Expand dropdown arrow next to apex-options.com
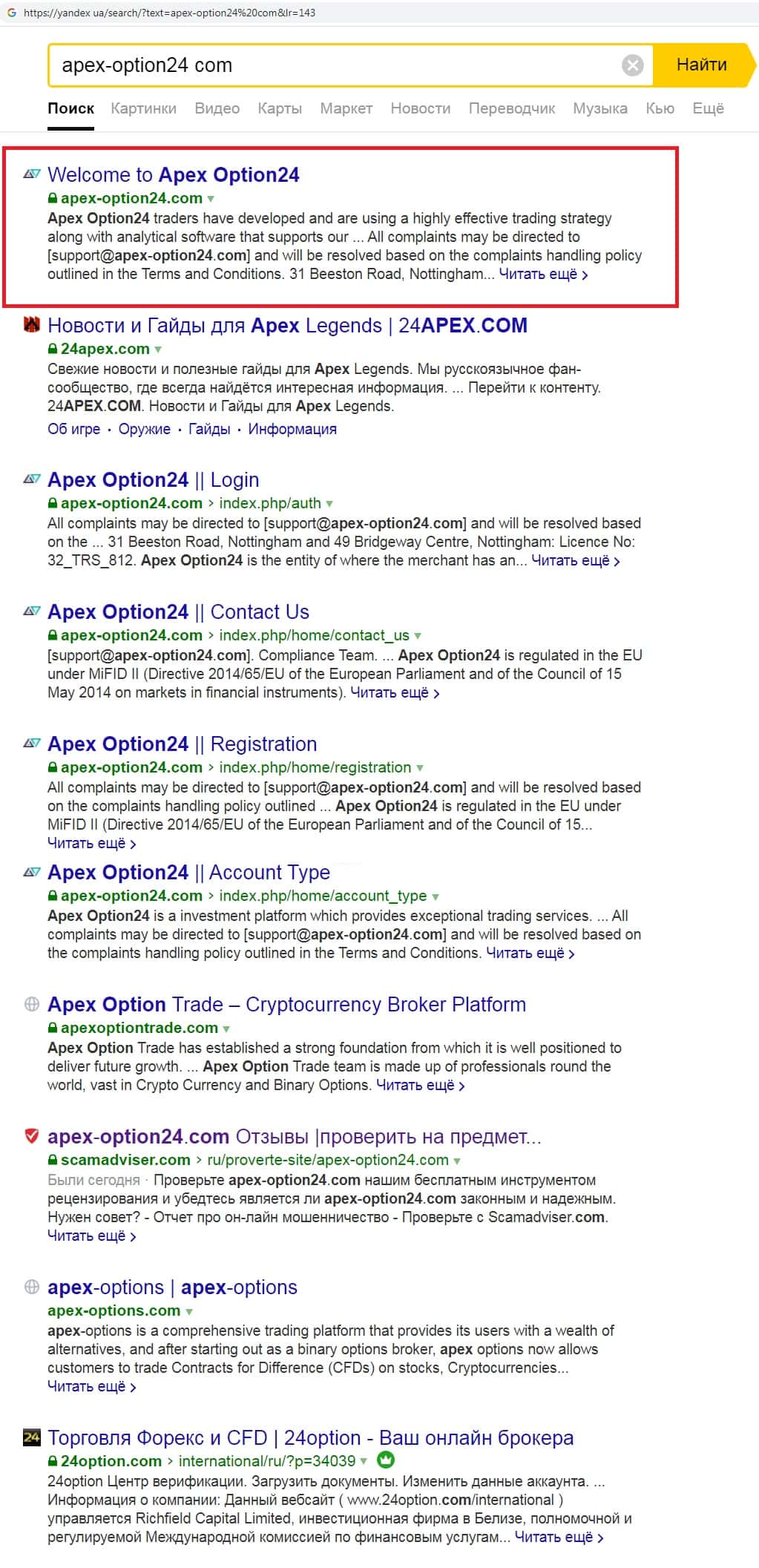This screenshot has width=759, height=1568. pyautogui.click(x=188, y=1311)
